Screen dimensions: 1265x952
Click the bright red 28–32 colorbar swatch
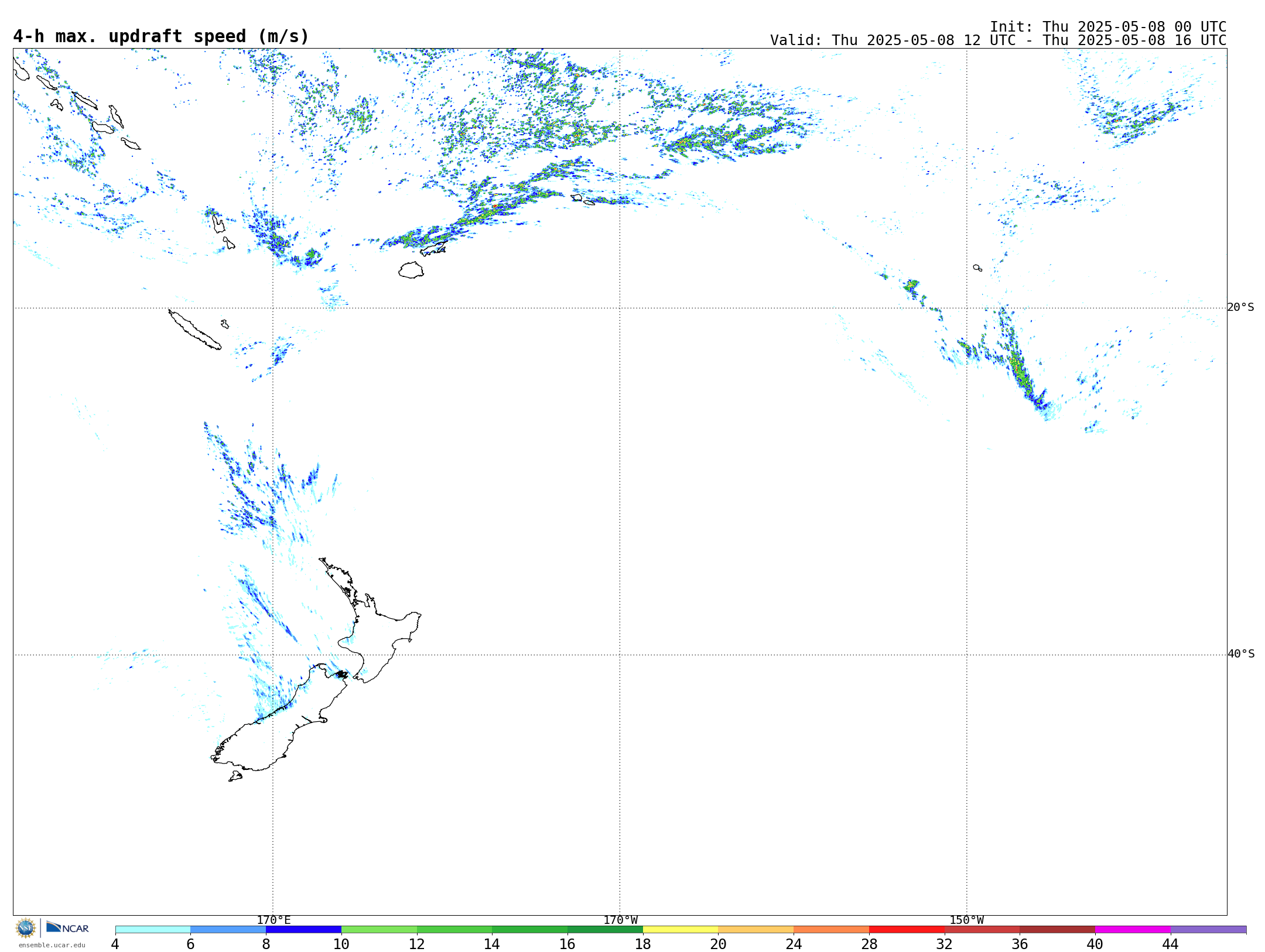click(907, 930)
